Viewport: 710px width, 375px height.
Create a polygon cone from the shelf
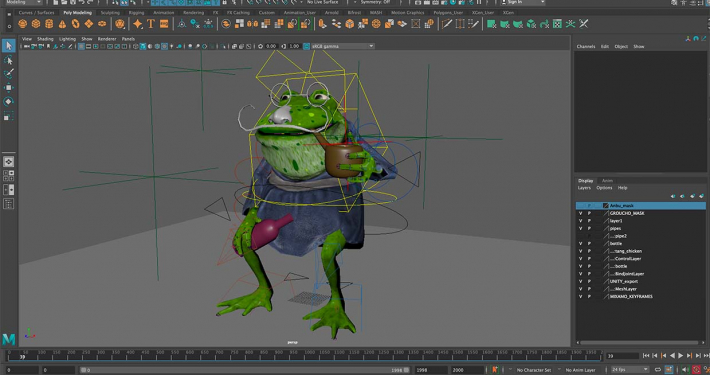62,24
